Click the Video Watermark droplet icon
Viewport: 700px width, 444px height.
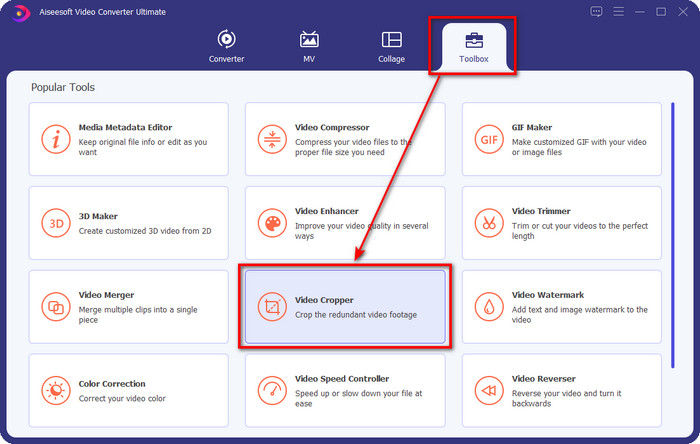489,307
